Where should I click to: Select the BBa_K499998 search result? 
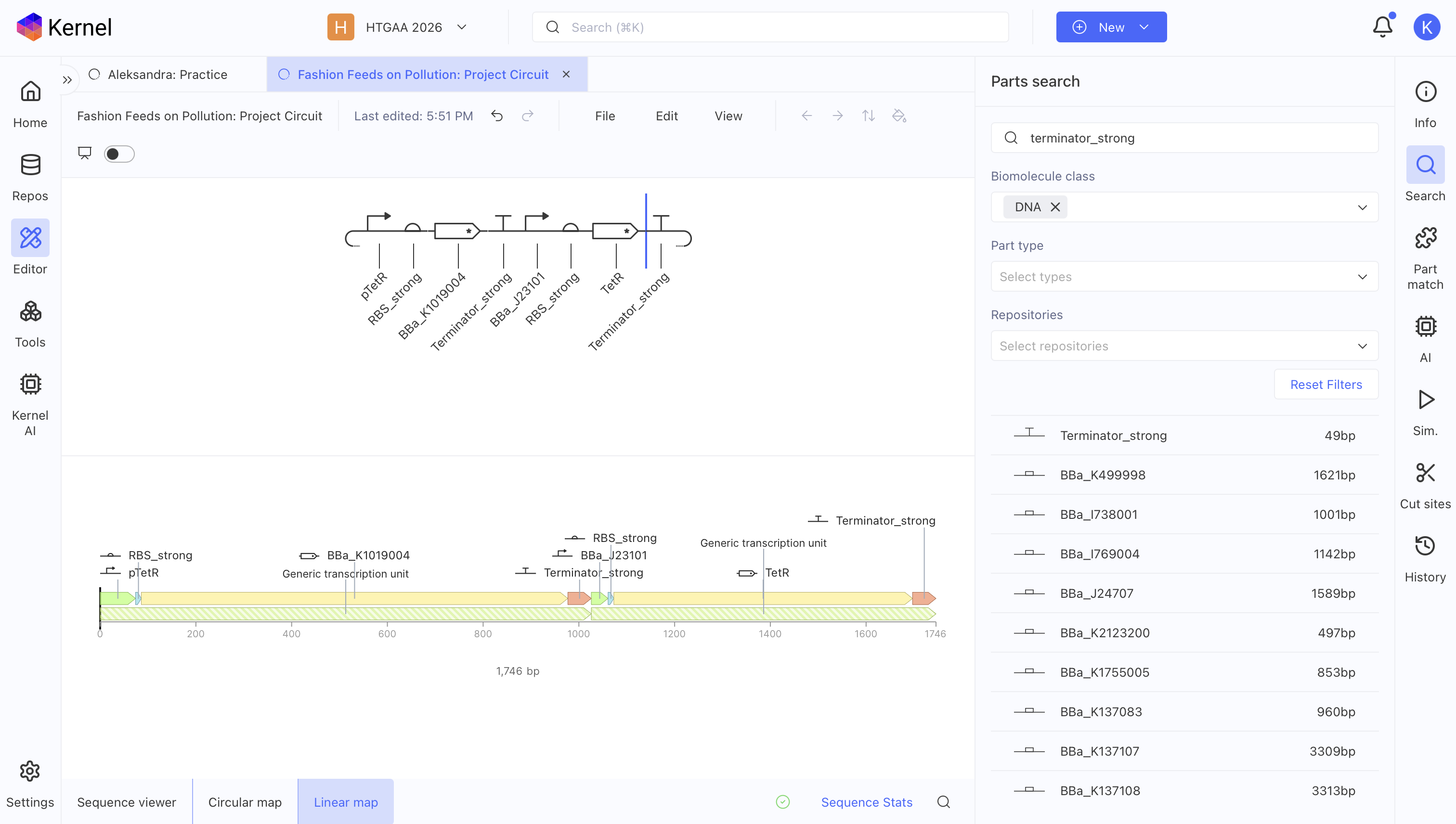1184,475
